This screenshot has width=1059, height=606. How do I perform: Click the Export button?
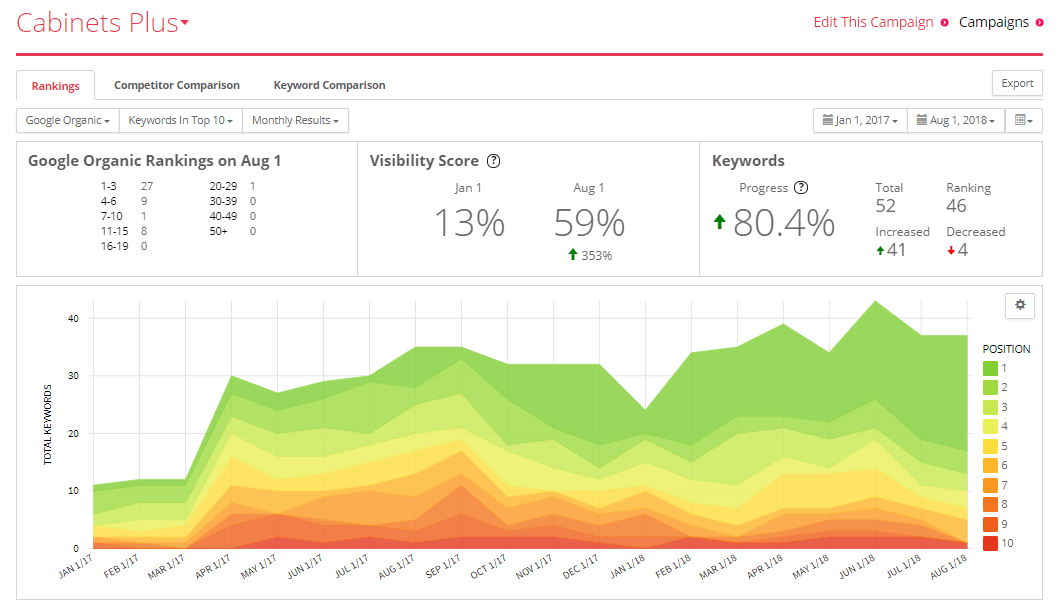pos(1017,83)
